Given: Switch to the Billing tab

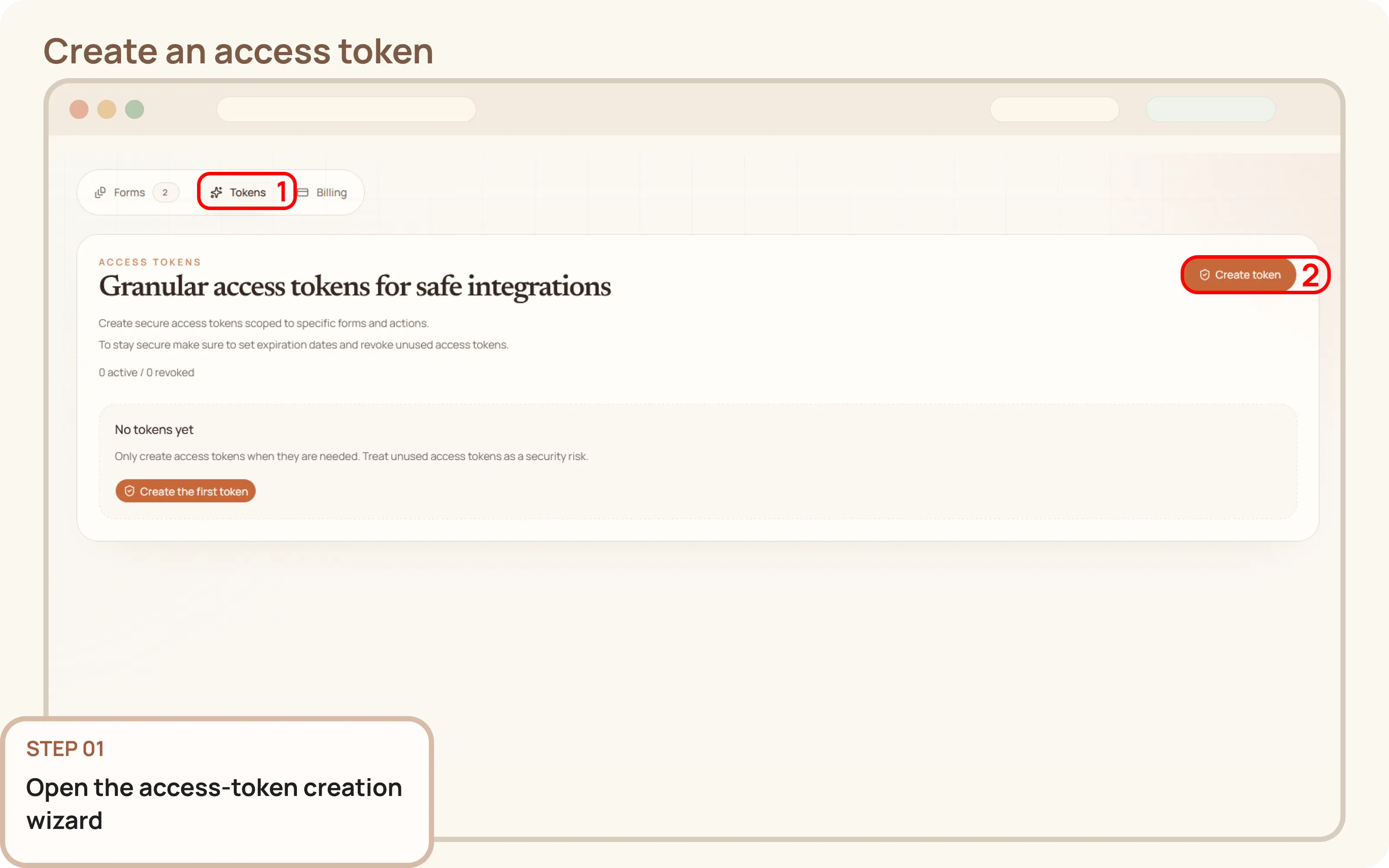Looking at the screenshot, I should click(332, 192).
